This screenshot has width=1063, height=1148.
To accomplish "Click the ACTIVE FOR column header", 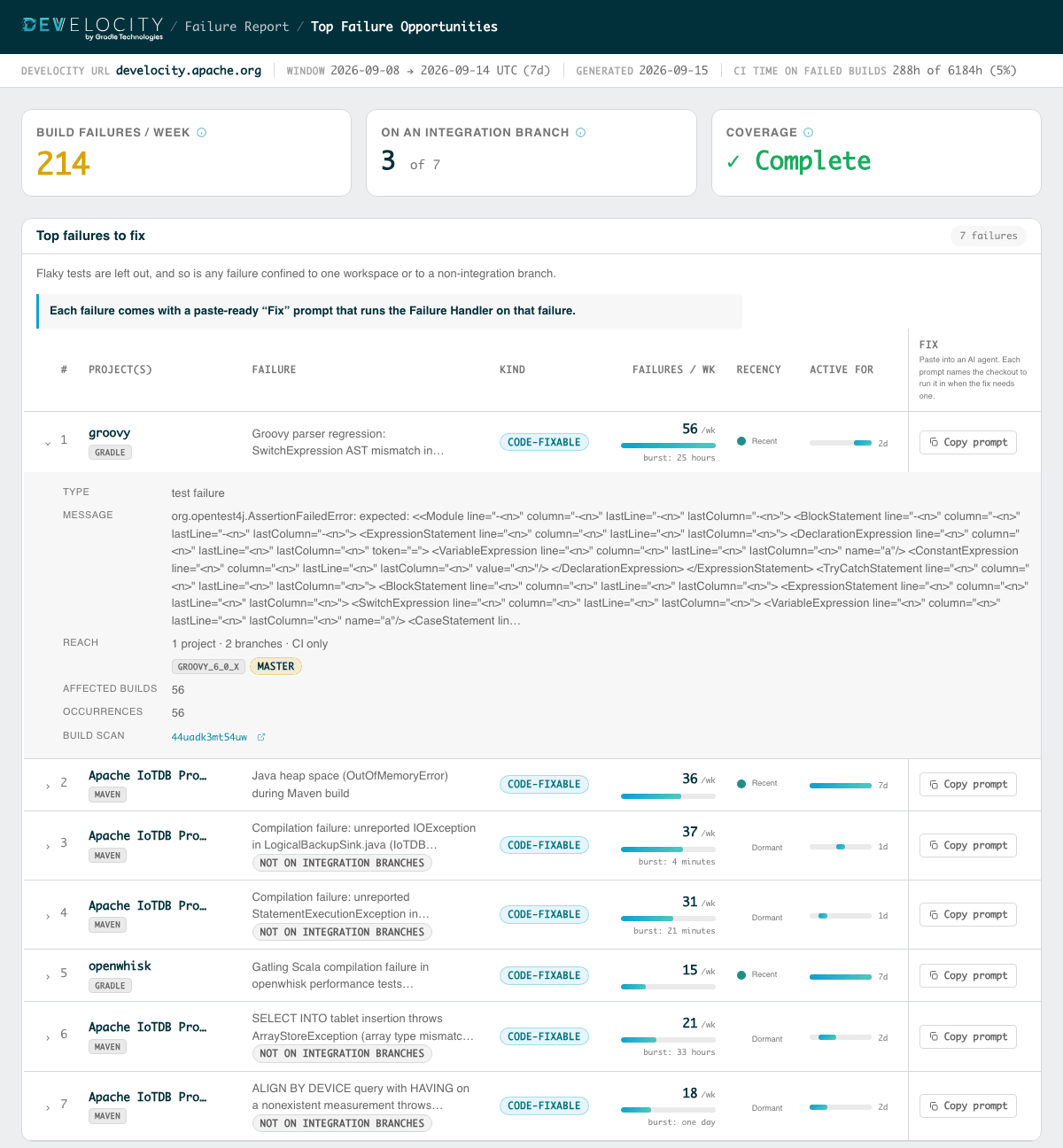I will 842,369.
